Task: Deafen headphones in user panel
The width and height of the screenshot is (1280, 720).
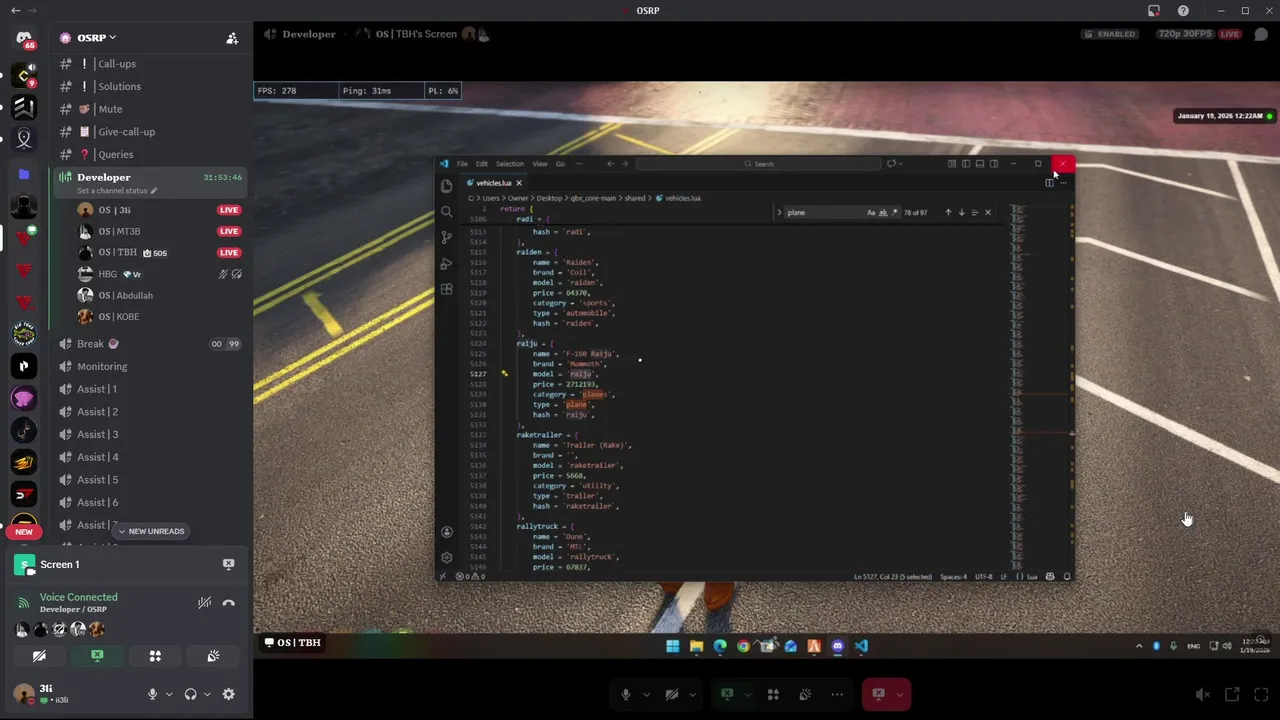Action: (x=190, y=694)
